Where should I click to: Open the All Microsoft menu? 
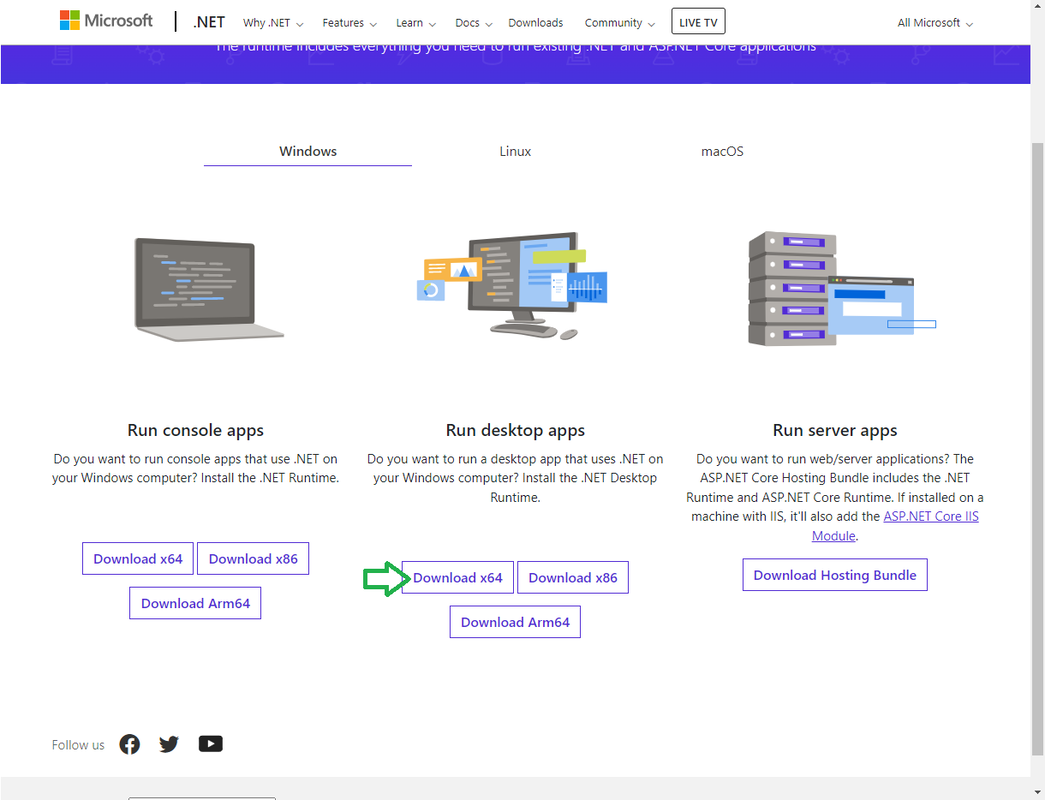[935, 23]
